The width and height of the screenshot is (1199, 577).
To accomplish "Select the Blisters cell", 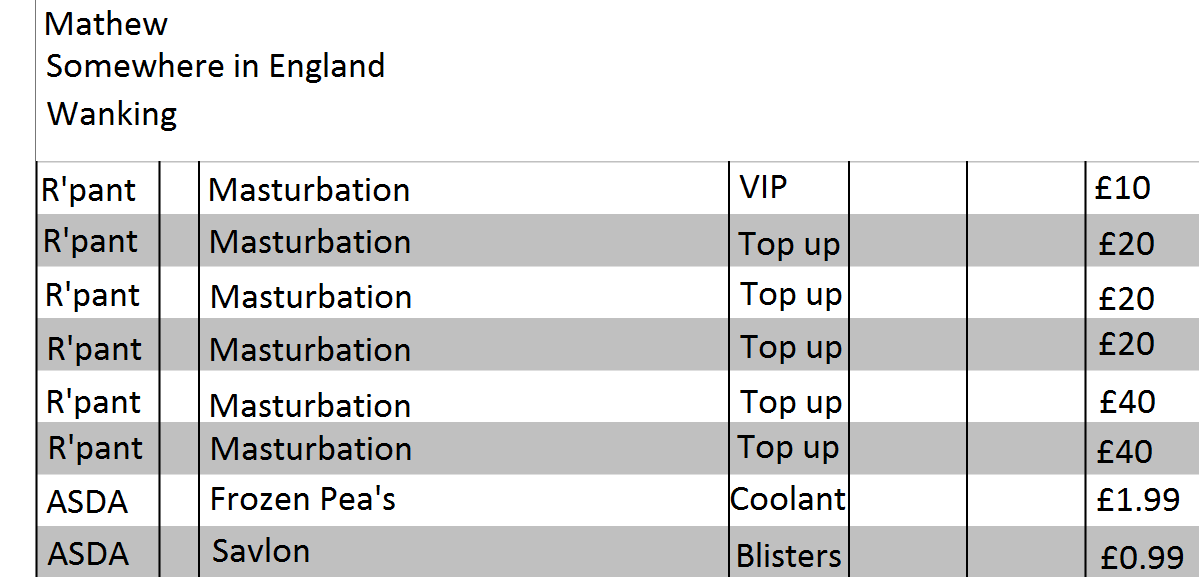I will [x=789, y=552].
